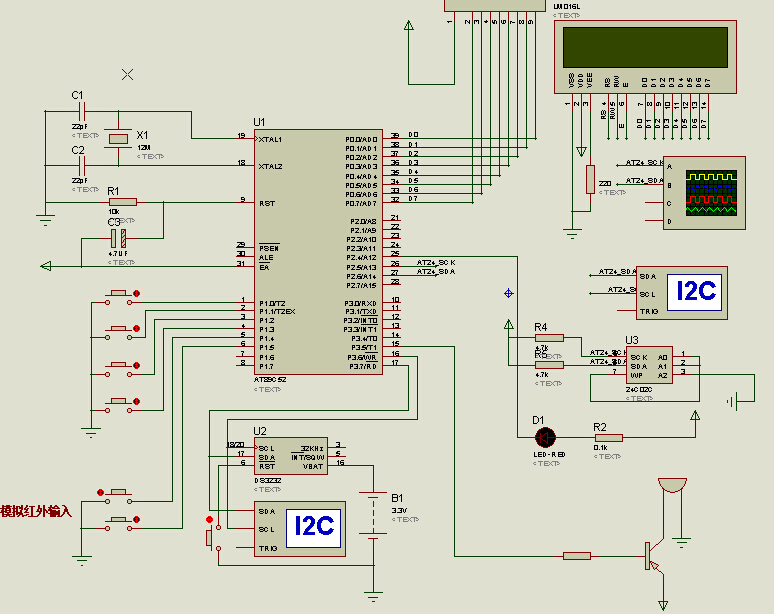Select the X1 crystal oscillator

(x=118, y=138)
